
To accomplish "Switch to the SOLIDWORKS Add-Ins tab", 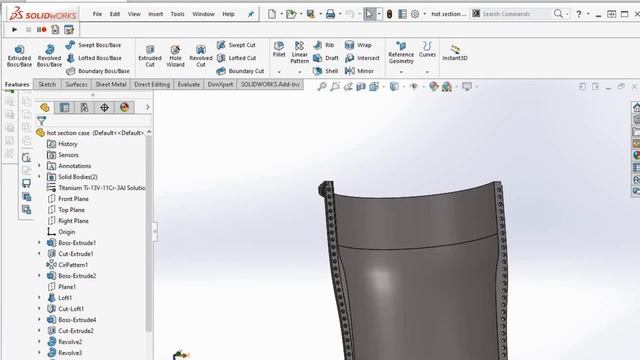I will pos(270,84).
